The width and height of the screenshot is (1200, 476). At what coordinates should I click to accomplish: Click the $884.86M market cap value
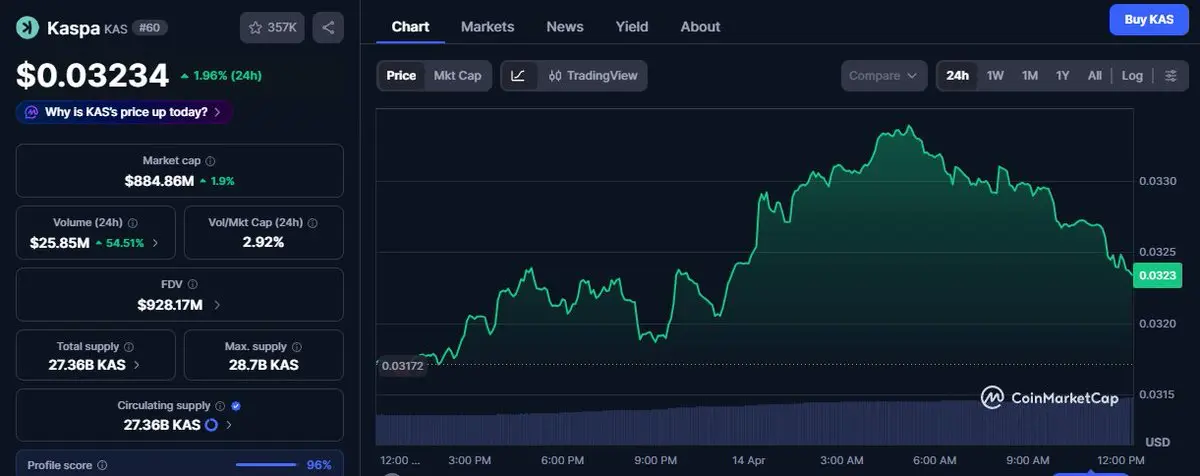pyautogui.click(x=160, y=181)
